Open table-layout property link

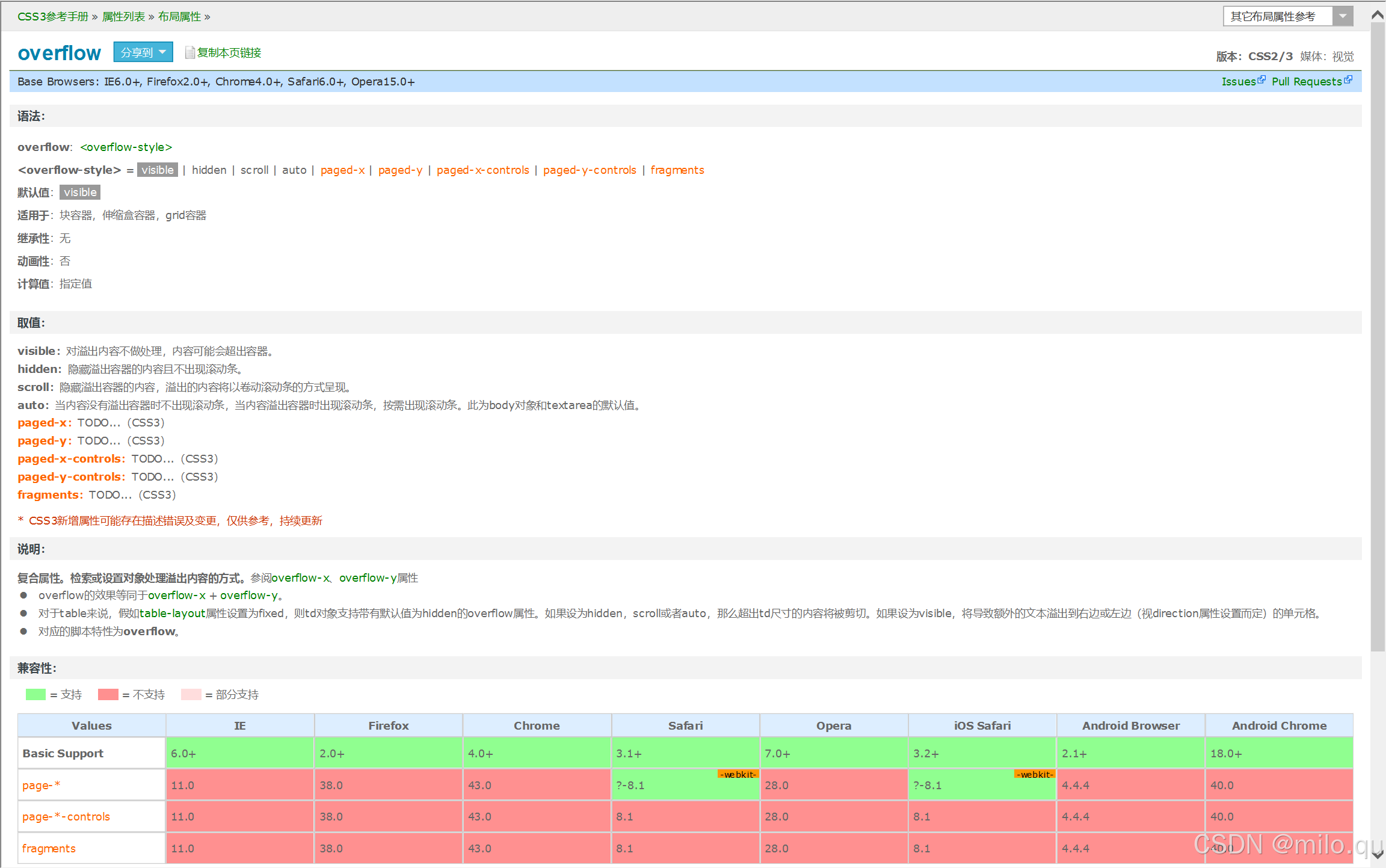point(173,613)
